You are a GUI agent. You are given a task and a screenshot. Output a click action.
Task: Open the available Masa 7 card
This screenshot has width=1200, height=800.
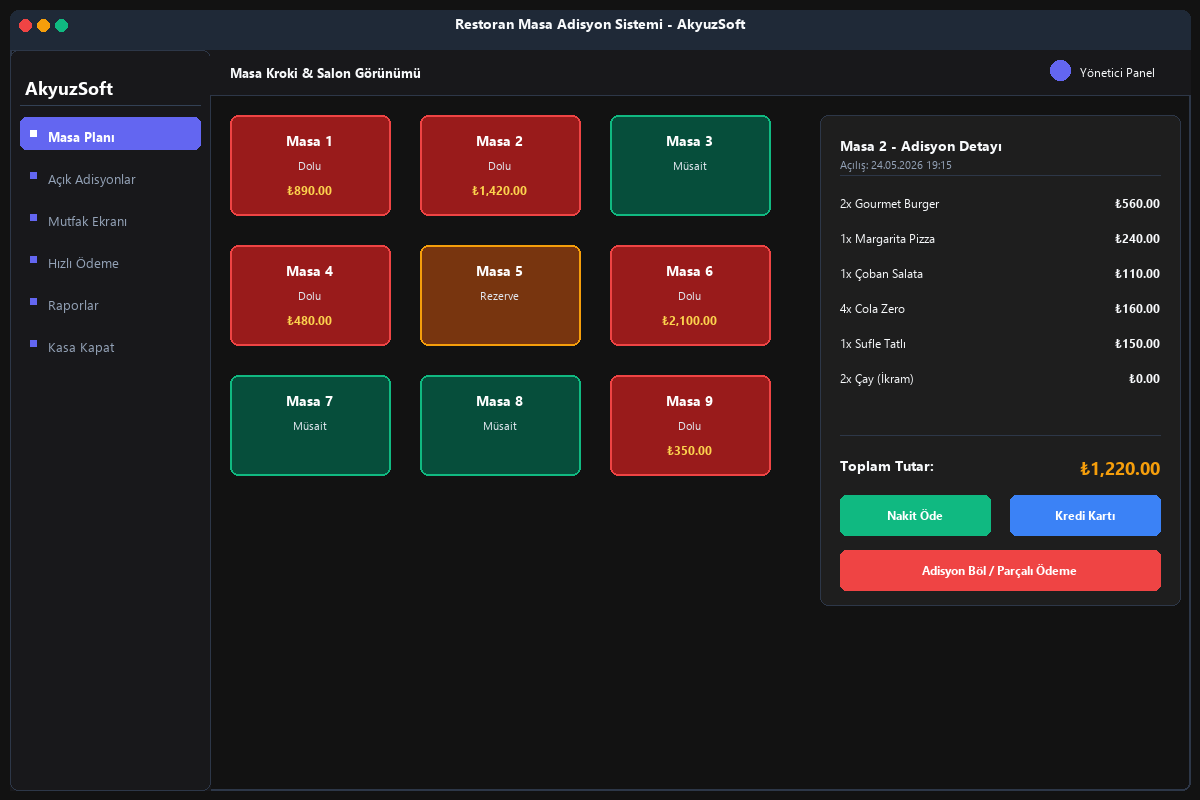[310, 426]
